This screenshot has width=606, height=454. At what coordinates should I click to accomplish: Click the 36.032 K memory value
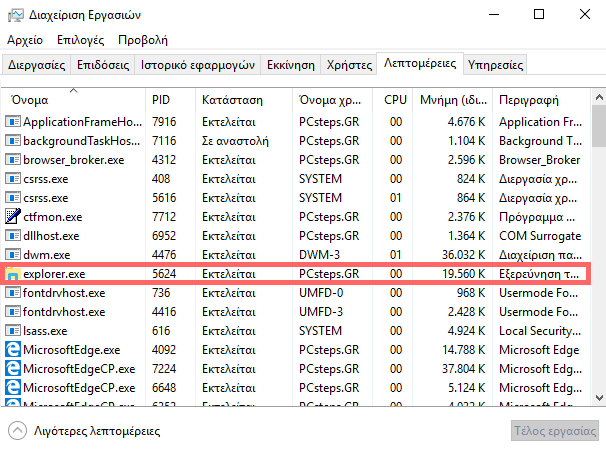463,255
